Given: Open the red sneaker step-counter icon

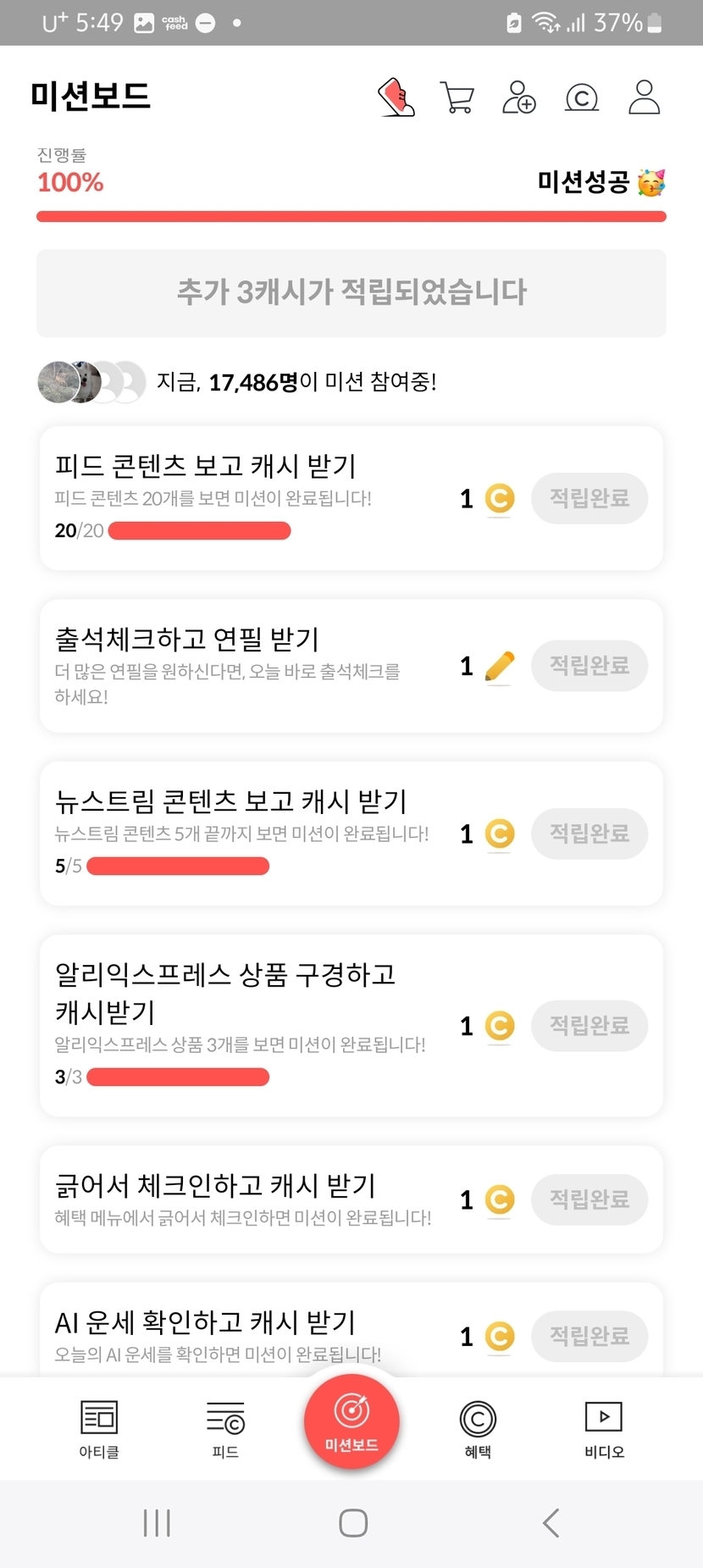Looking at the screenshot, I should coord(396,97).
